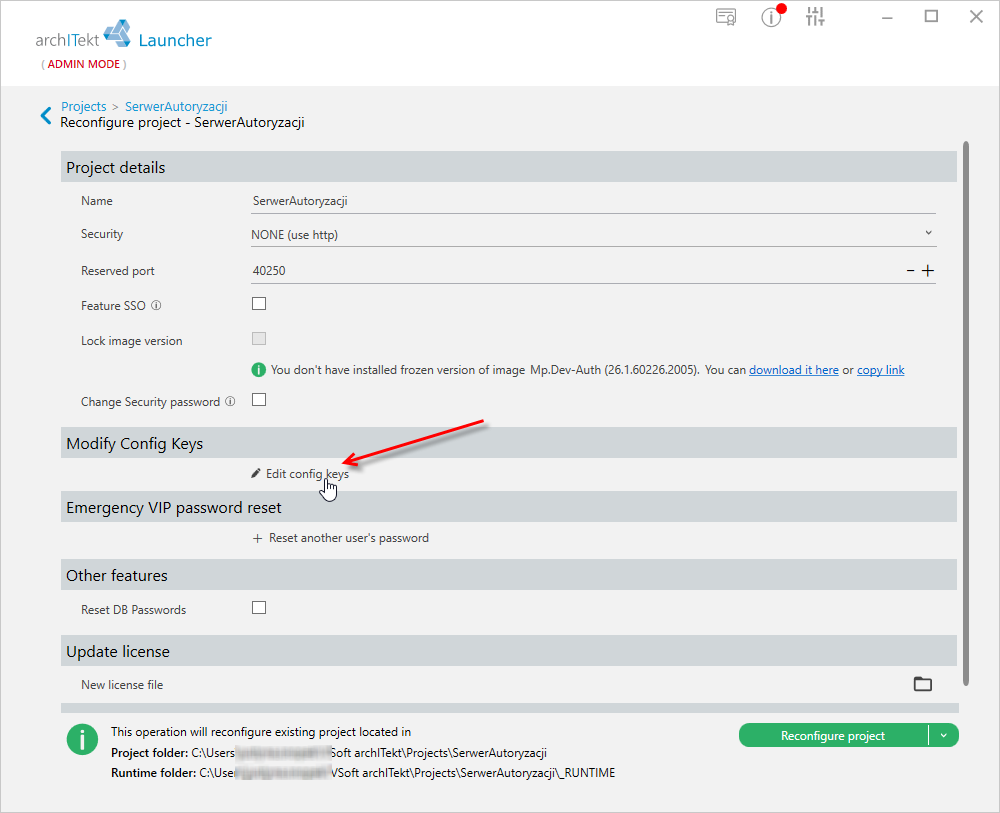Open the SerwerAutoryzacji breadcrumb link

(176, 106)
